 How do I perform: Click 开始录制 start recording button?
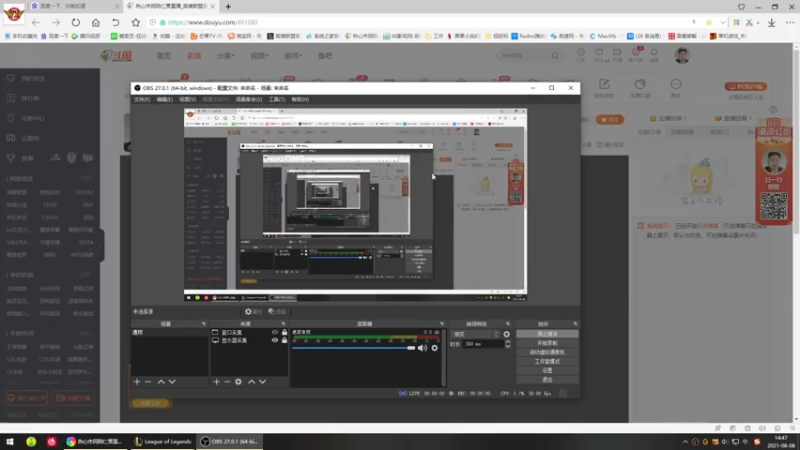(x=547, y=343)
